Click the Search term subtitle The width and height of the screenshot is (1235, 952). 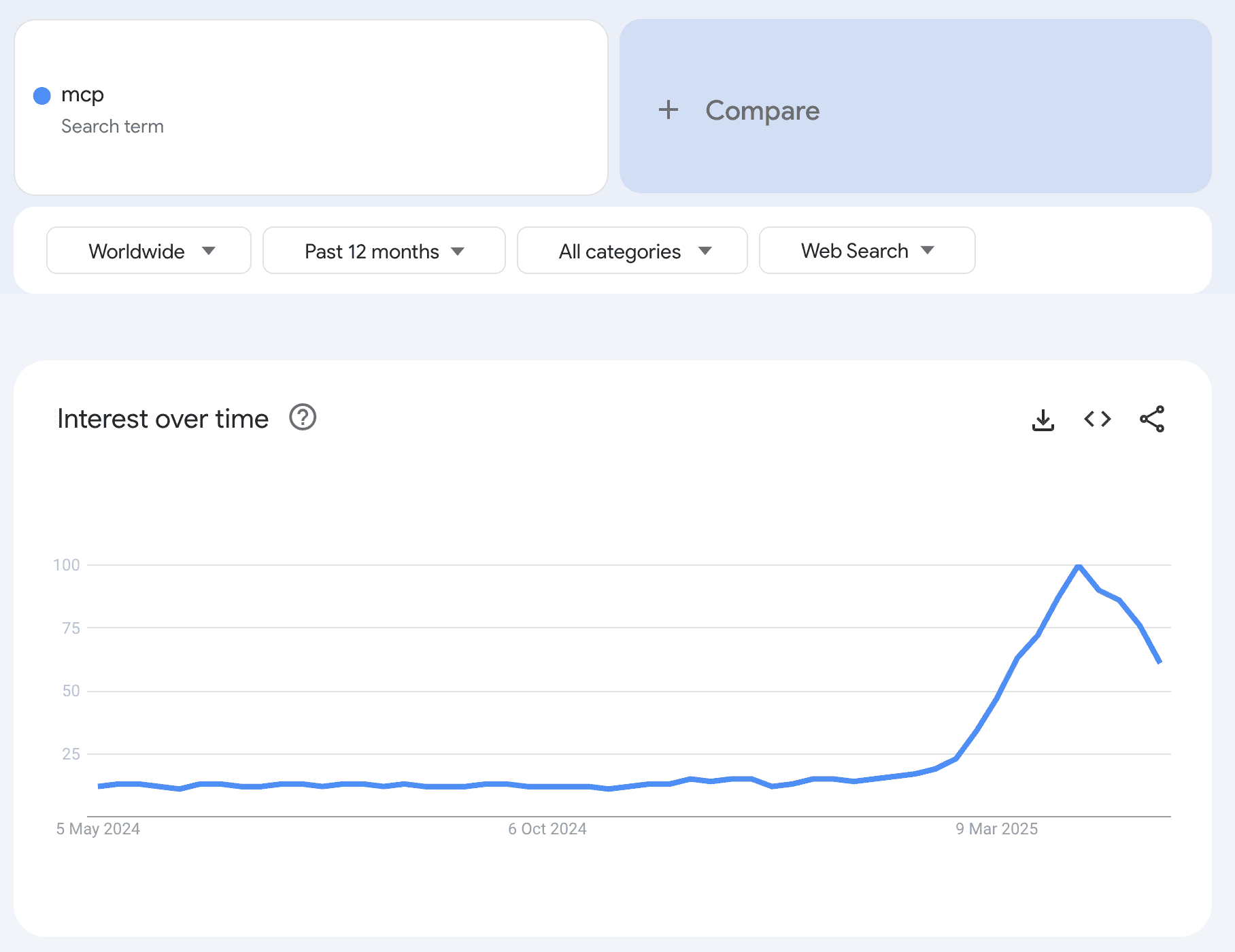[x=112, y=126]
